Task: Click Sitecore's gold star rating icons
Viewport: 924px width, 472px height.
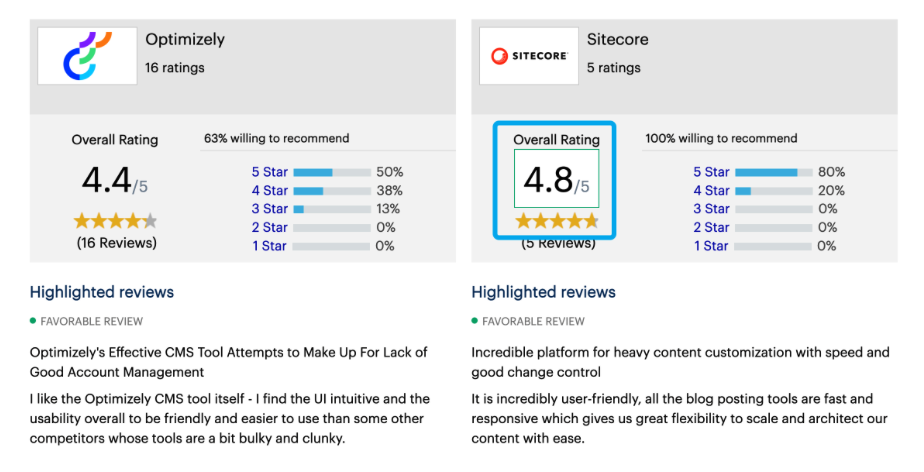Action: click(557, 221)
